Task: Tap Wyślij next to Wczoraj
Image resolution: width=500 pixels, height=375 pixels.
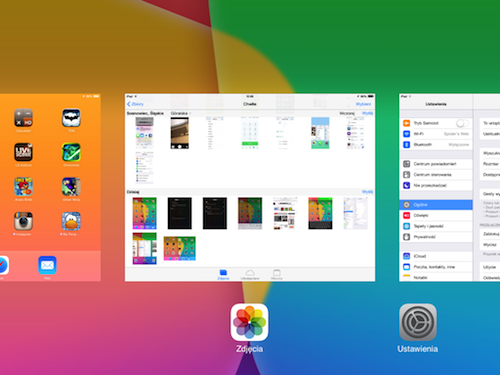Action: click(367, 113)
